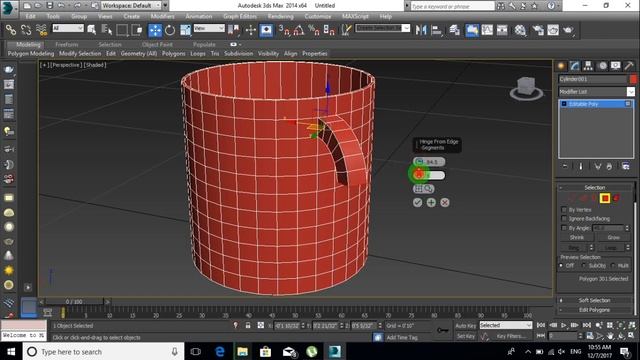Click the selection lock toggle icon
This screenshot has height=360, width=640.
[x=247, y=325]
